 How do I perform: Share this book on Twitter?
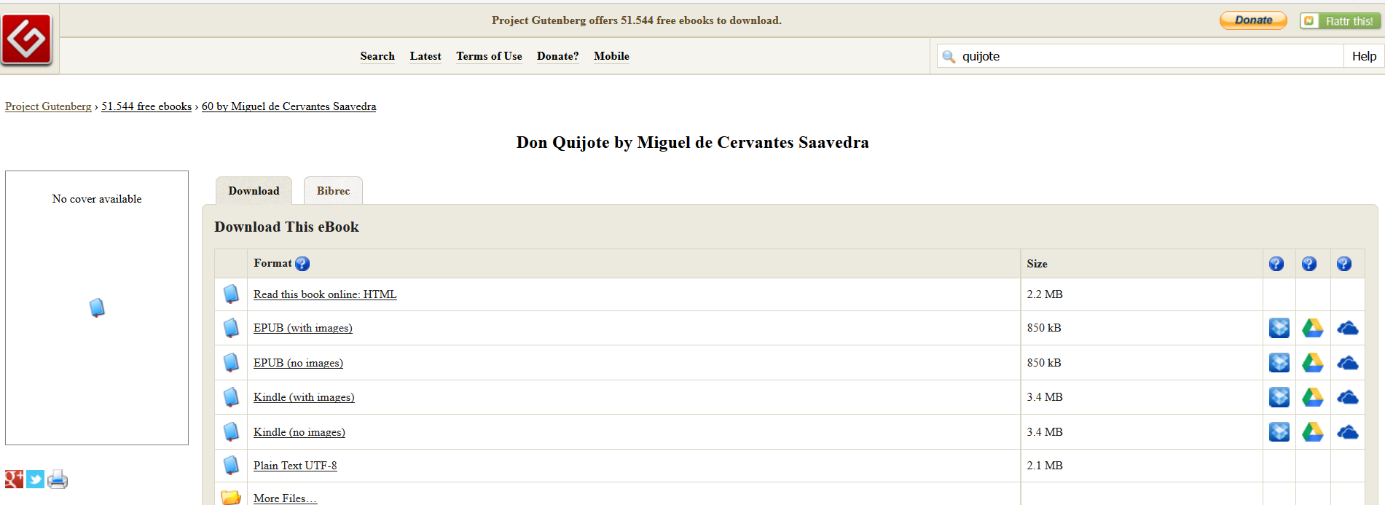(x=35, y=479)
